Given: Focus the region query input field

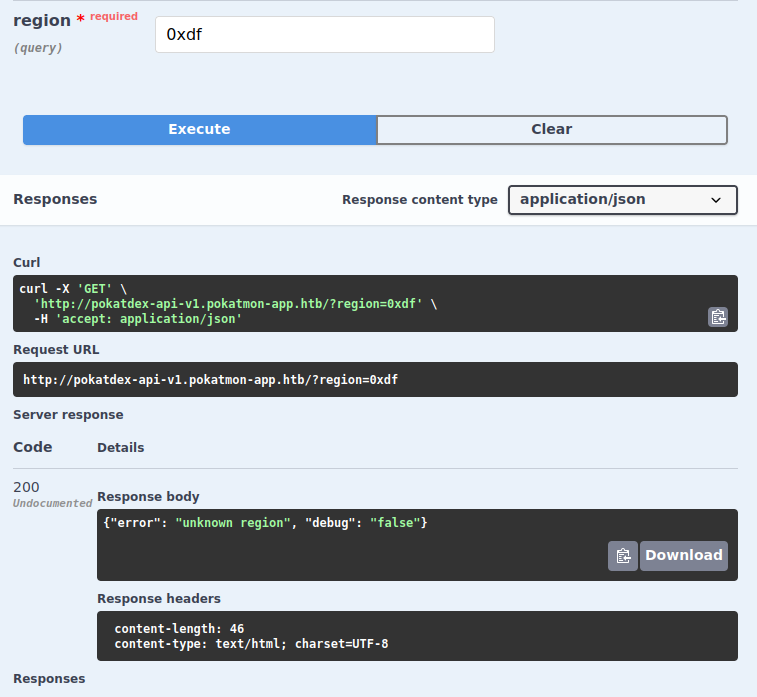Looking at the screenshot, I should 324,35.
